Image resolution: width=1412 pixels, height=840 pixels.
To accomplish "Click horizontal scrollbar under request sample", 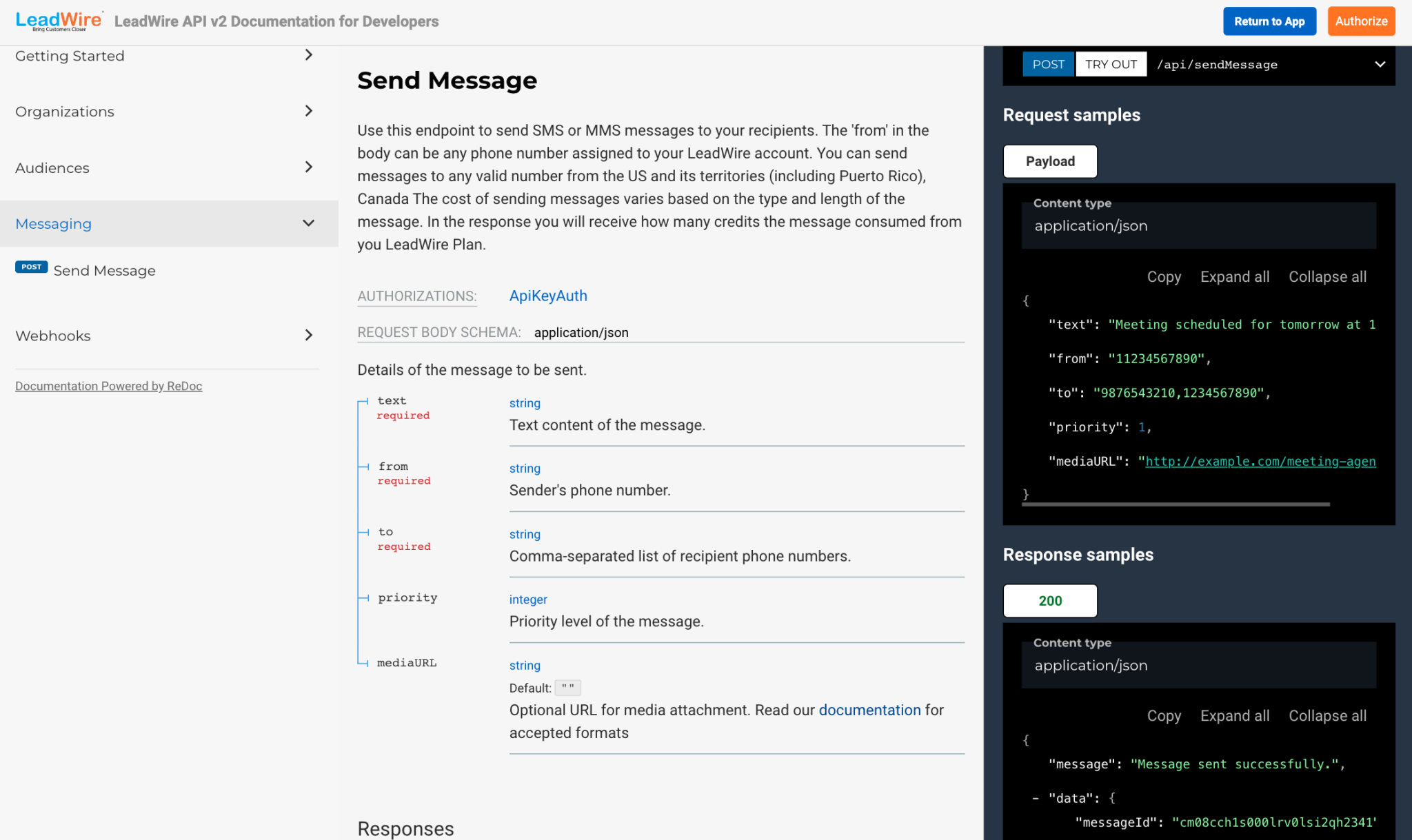I will (1176, 504).
